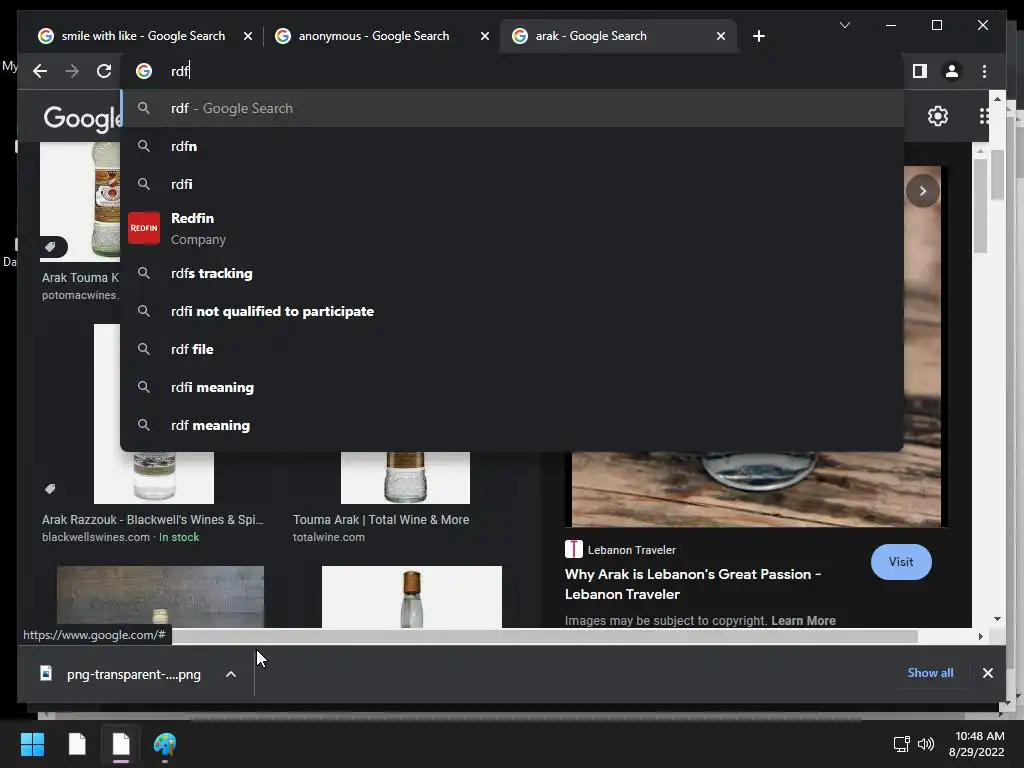The image size is (1024, 768).
Task: Close the 'smile with like' tab
Action: coord(248,36)
